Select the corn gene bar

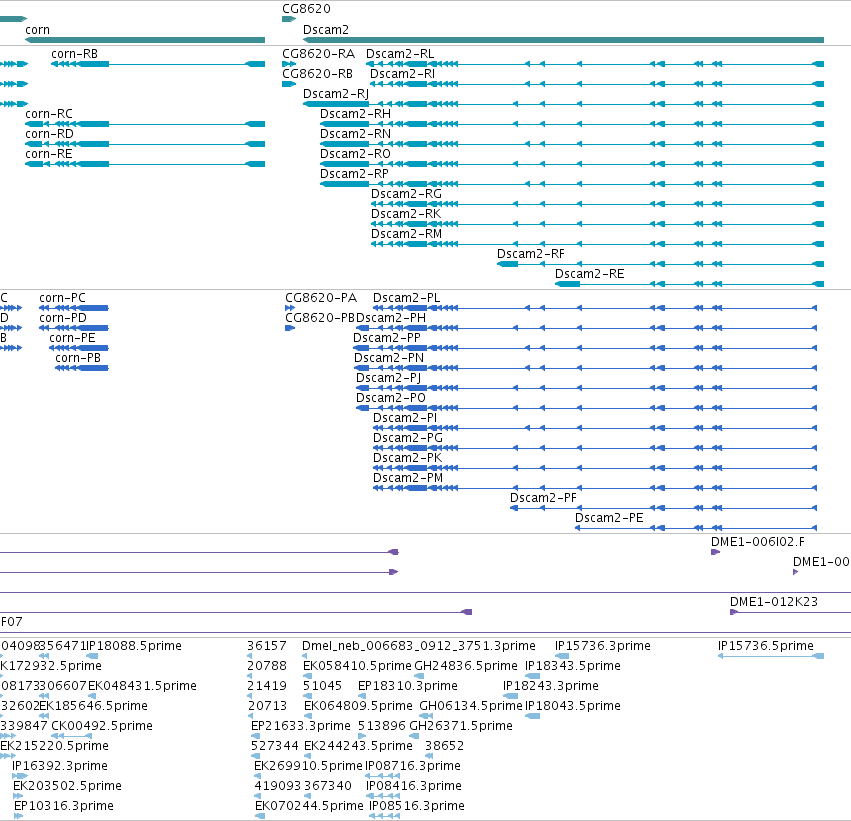pyautogui.click(x=145, y=40)
